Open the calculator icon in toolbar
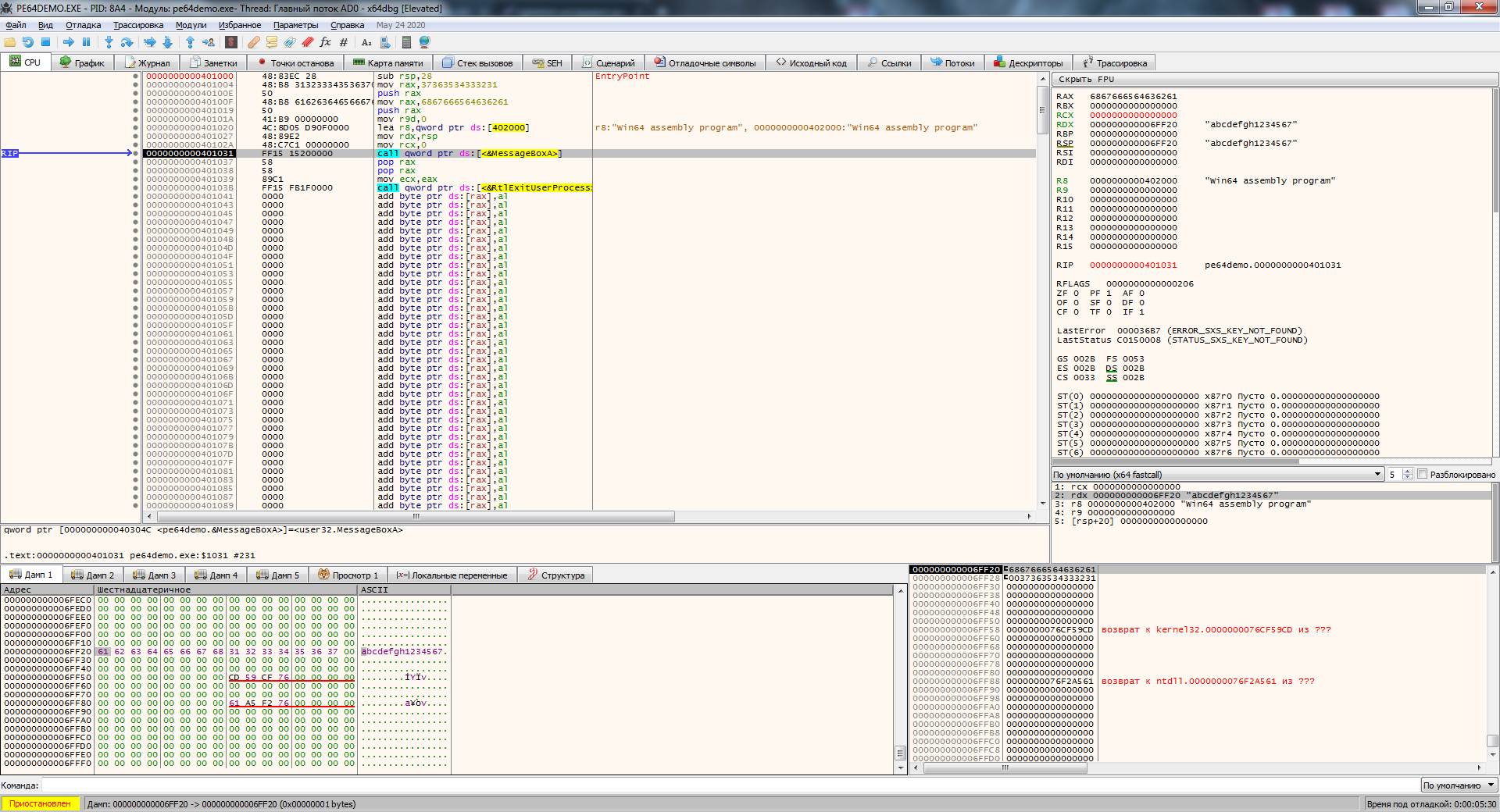The image size is (1500, 812). (x=406, y=42)
